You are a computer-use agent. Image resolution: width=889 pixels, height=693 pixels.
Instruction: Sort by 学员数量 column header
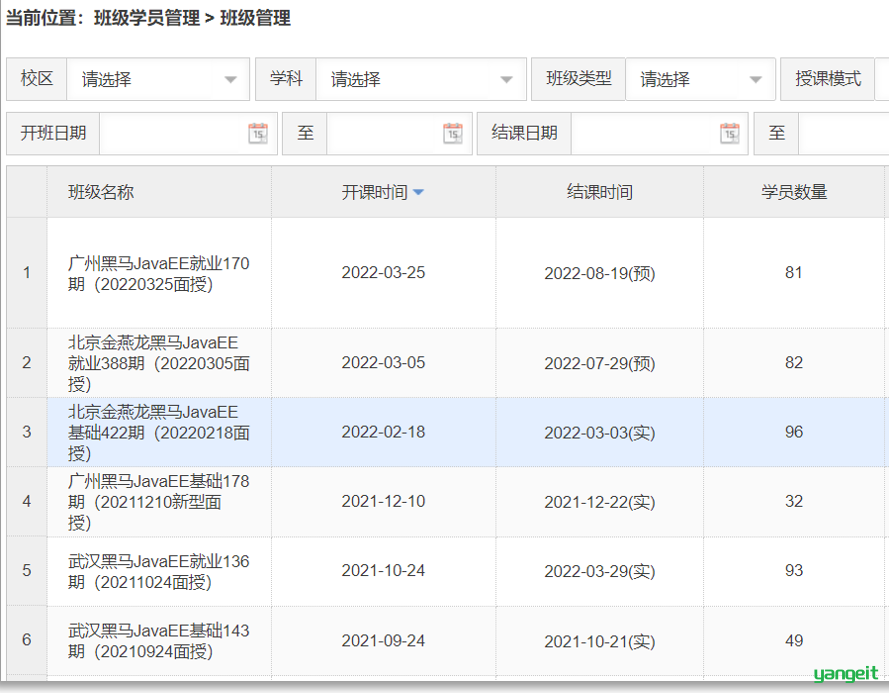pos(794,192)
